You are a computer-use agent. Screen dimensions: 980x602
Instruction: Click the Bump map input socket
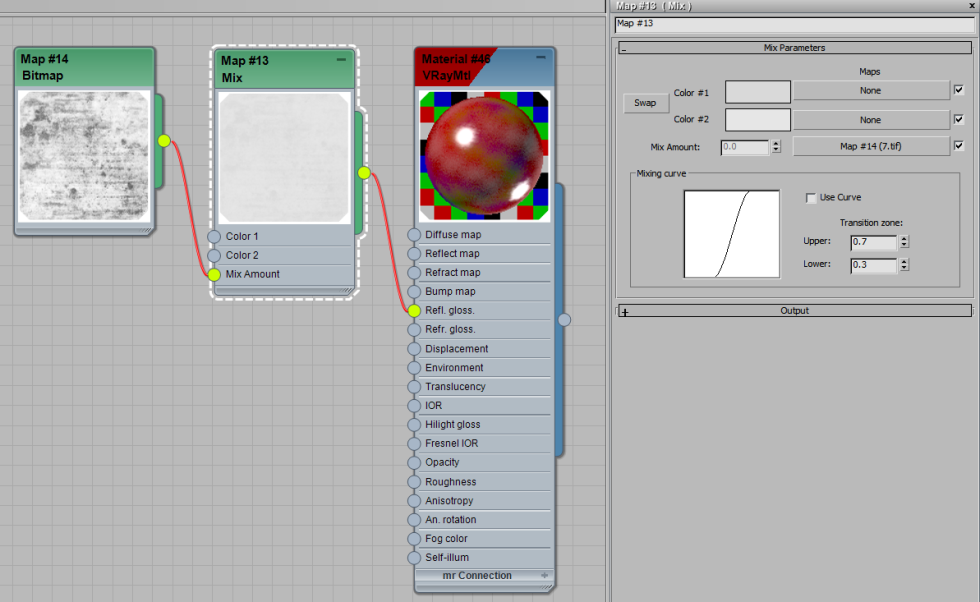click(x=414, y=292)
